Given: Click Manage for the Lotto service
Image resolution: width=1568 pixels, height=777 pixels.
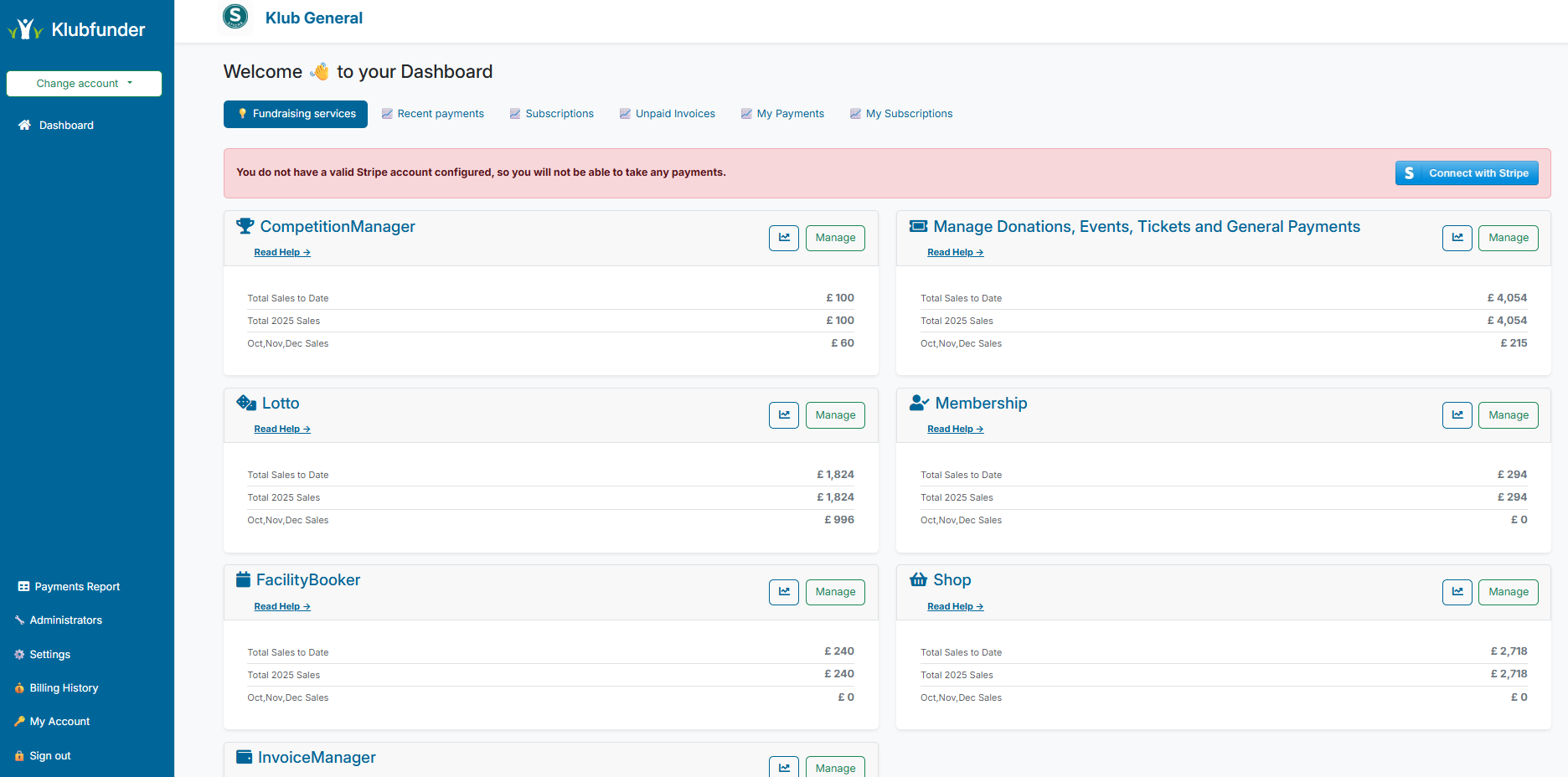Looking at the screenshot, I should click(835, 415).
